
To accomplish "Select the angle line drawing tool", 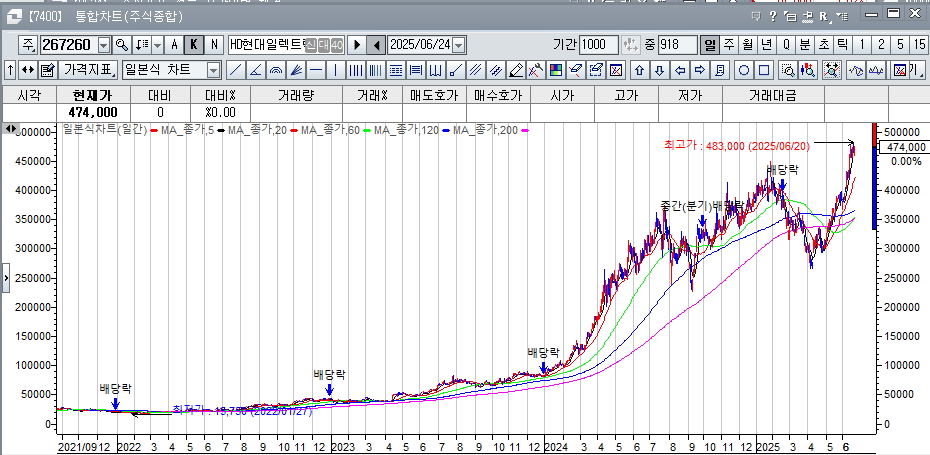I will 255,70.
